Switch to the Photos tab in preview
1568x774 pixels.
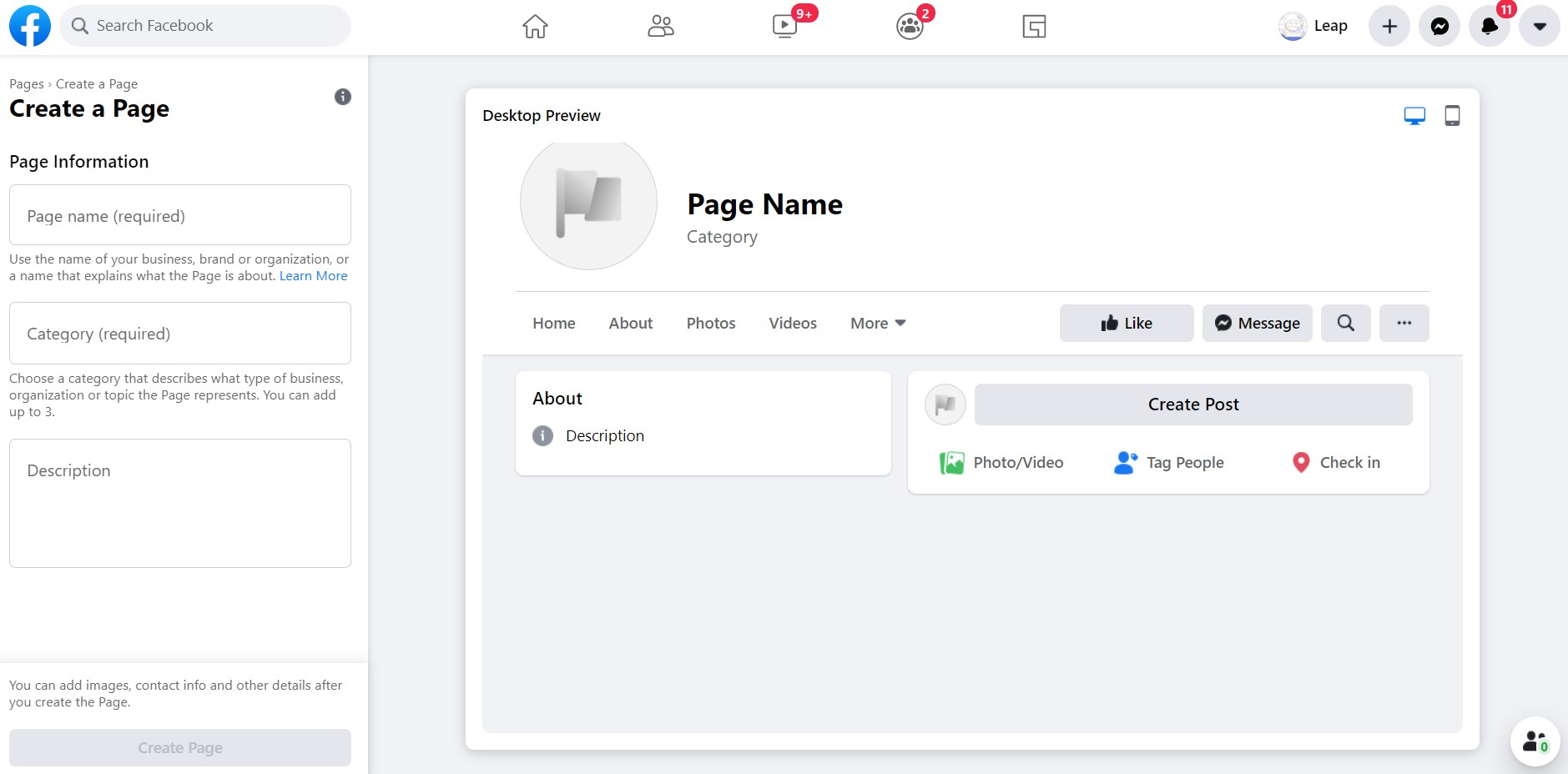click(710, 323)
